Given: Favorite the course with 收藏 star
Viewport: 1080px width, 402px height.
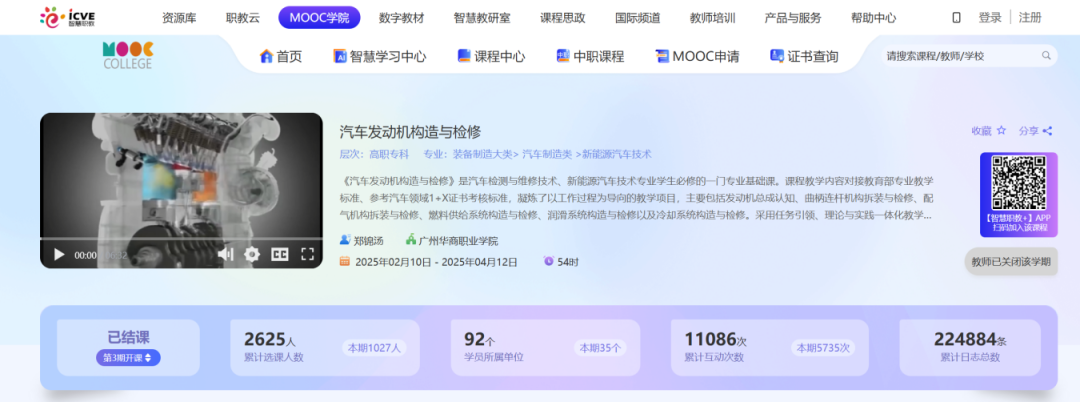Looking at the screenshot, I should [988, 131].
